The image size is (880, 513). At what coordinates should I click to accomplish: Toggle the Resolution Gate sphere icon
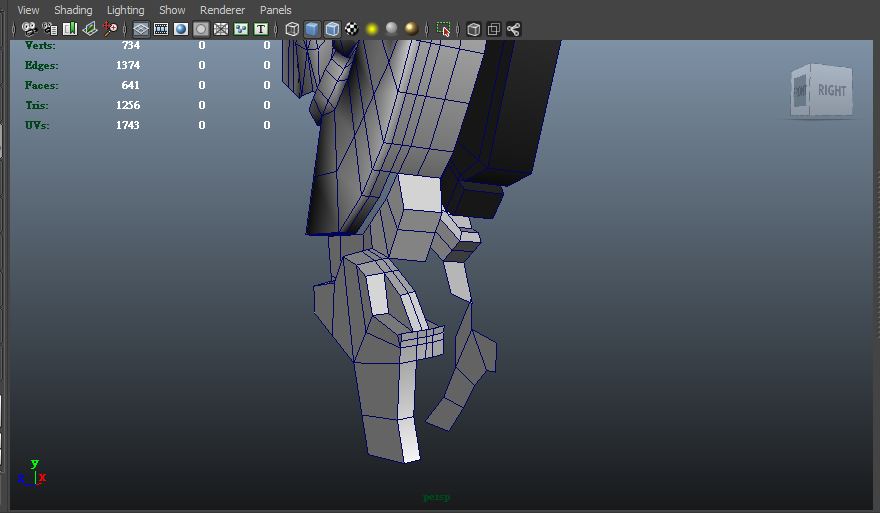pyautogui.click(x=181, y=29)
